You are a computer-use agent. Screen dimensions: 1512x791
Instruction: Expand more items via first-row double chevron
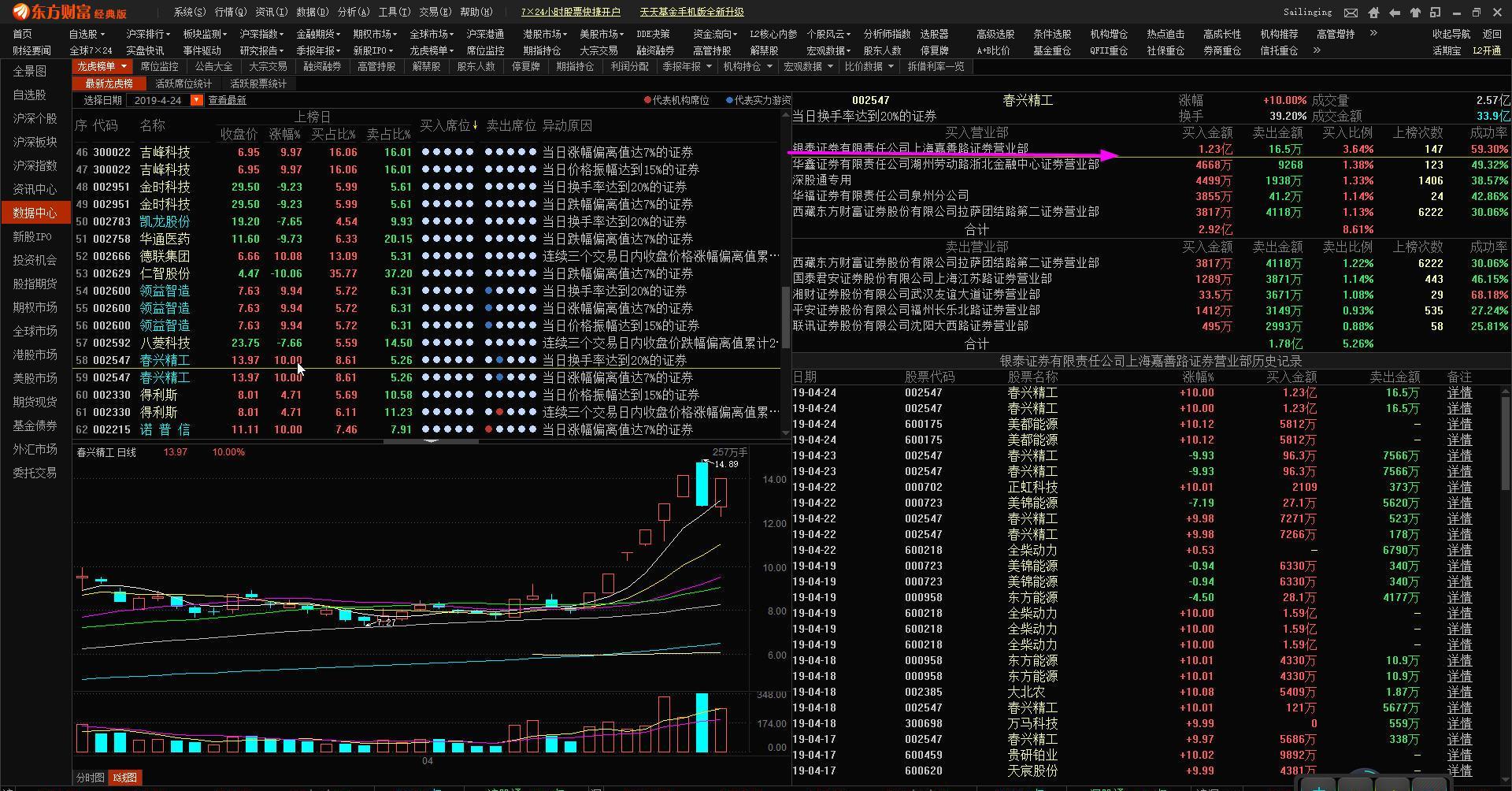click(1373, 33)
